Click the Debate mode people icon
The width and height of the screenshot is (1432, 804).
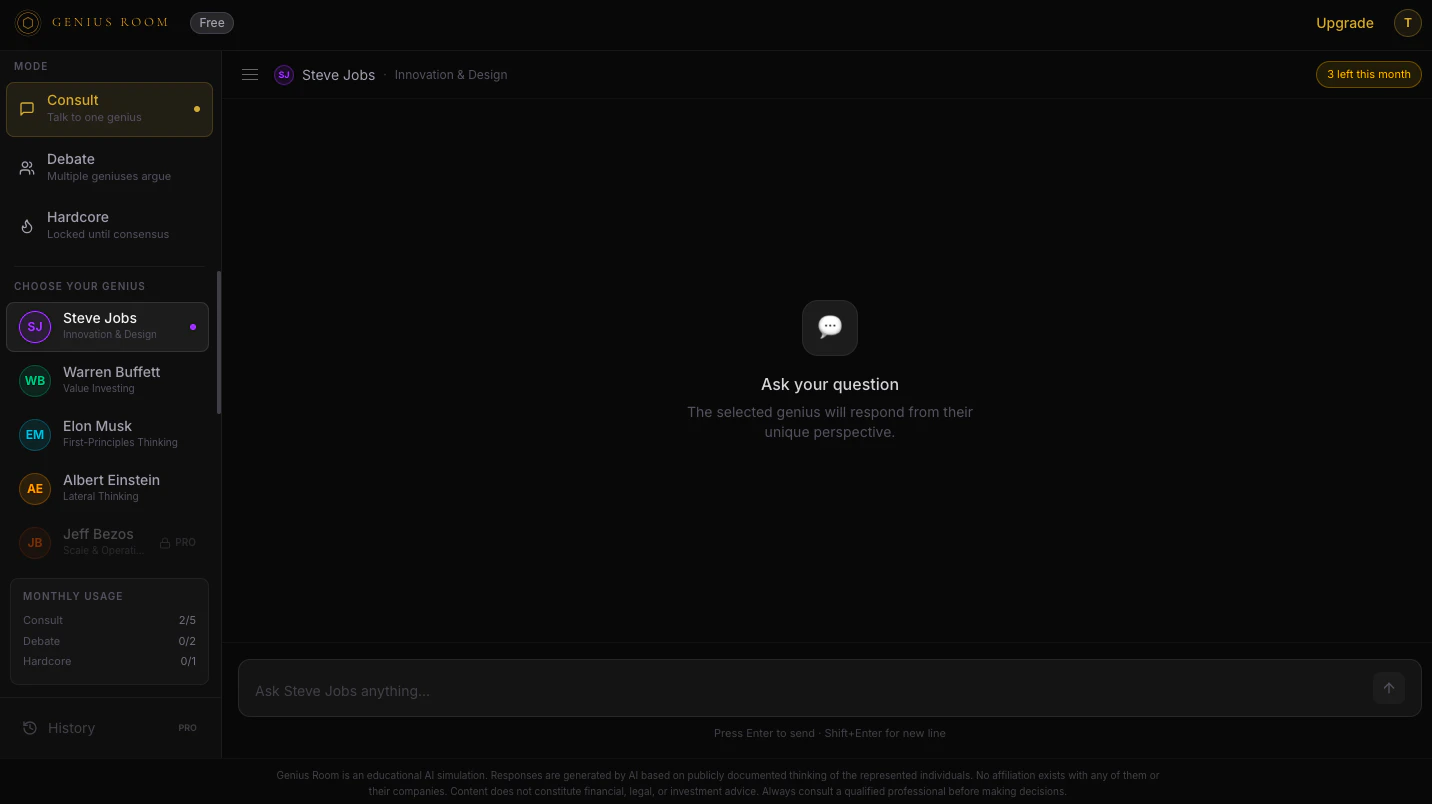point(27,168)
